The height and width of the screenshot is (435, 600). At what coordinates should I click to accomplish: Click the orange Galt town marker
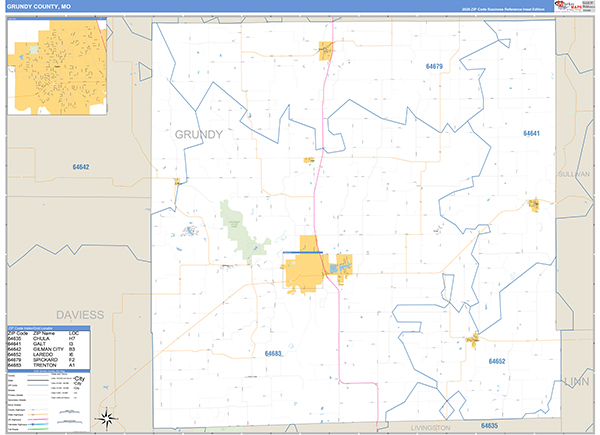pyautogui.click(x=534, y=205)
